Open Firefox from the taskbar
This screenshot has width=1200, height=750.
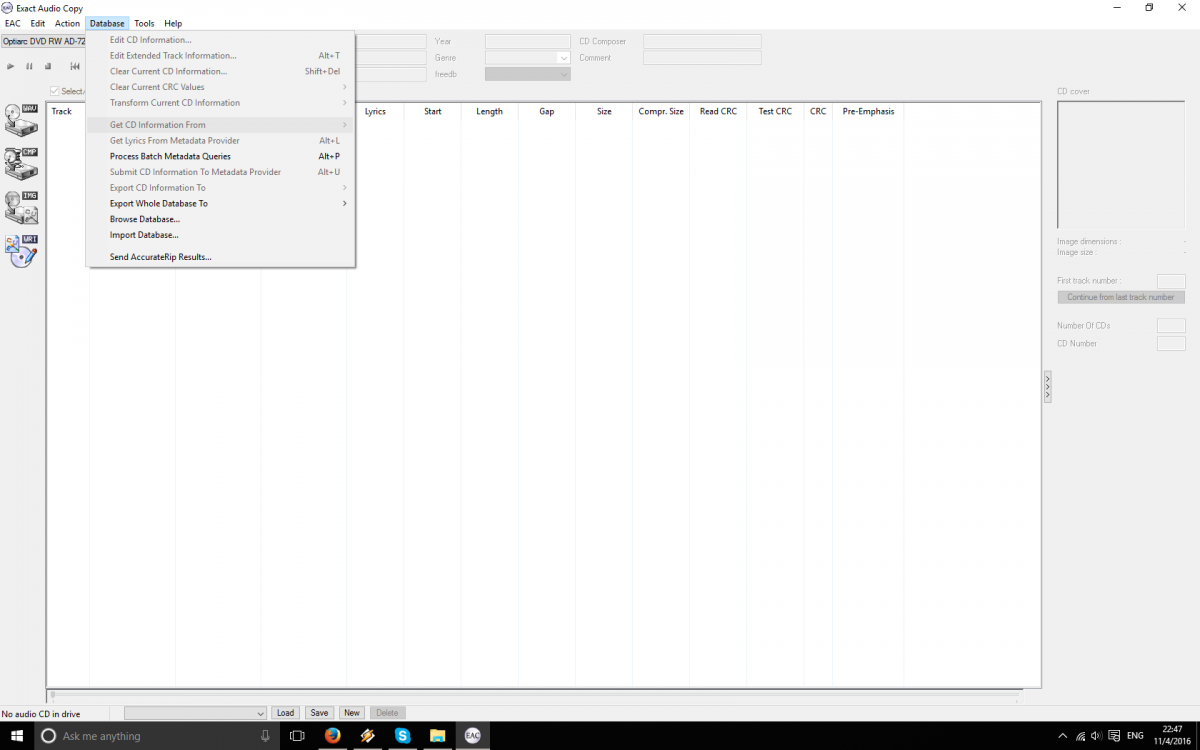click(332, 735)
